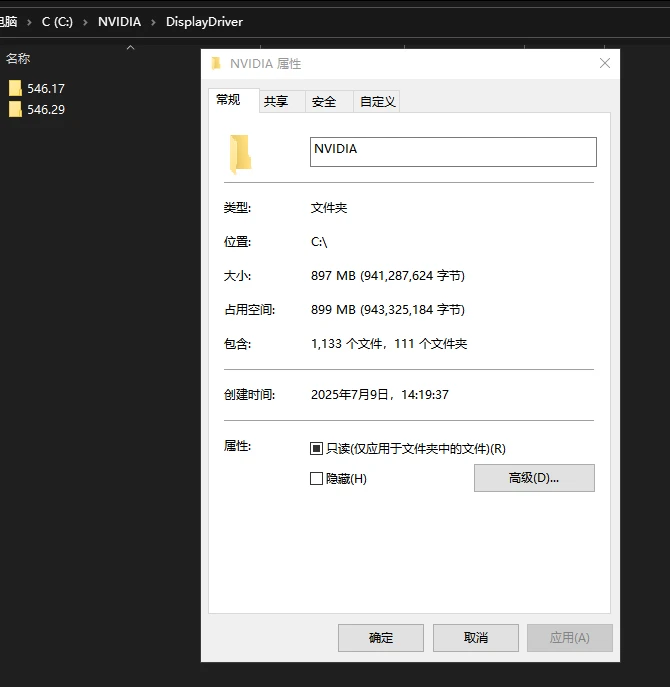670x687 pixels.
Task: Close the NVIDIA 属性 dialog
Action: tap(605, 63)
